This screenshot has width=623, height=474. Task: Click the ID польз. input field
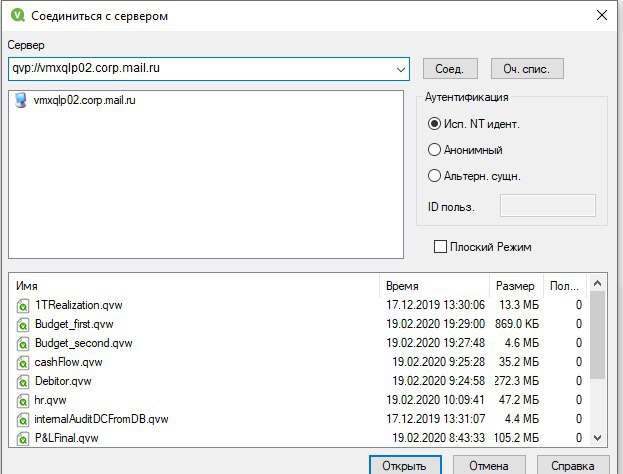(x=548, y=205)
